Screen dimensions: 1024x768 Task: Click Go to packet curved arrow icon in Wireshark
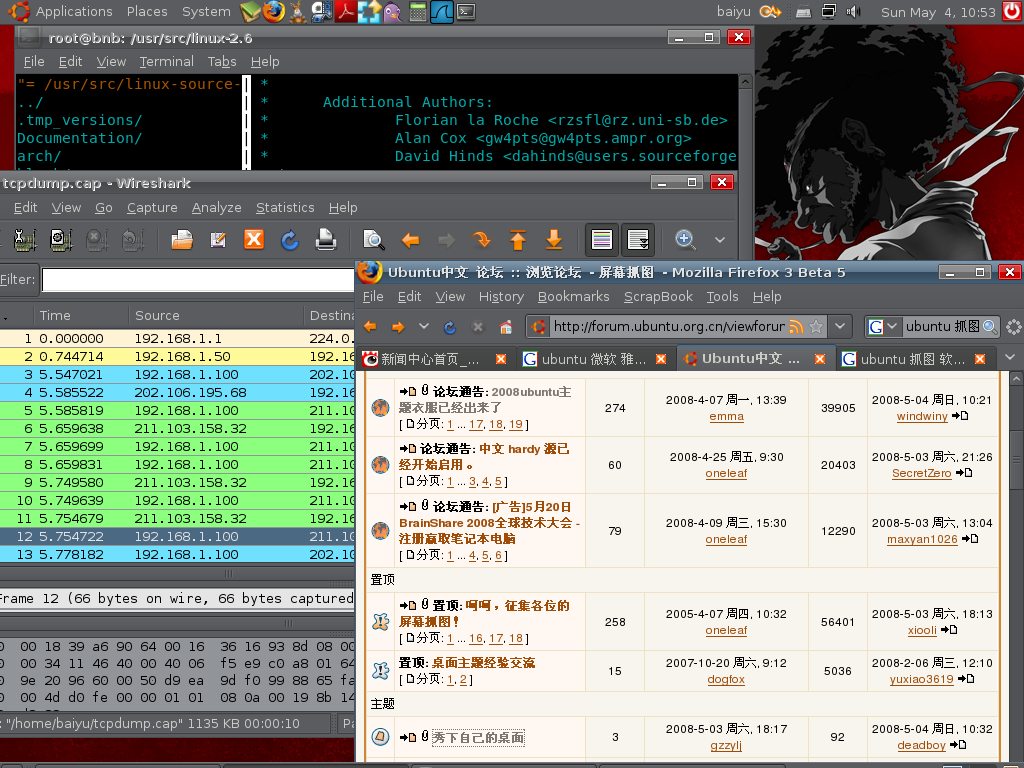click(482, 240)
